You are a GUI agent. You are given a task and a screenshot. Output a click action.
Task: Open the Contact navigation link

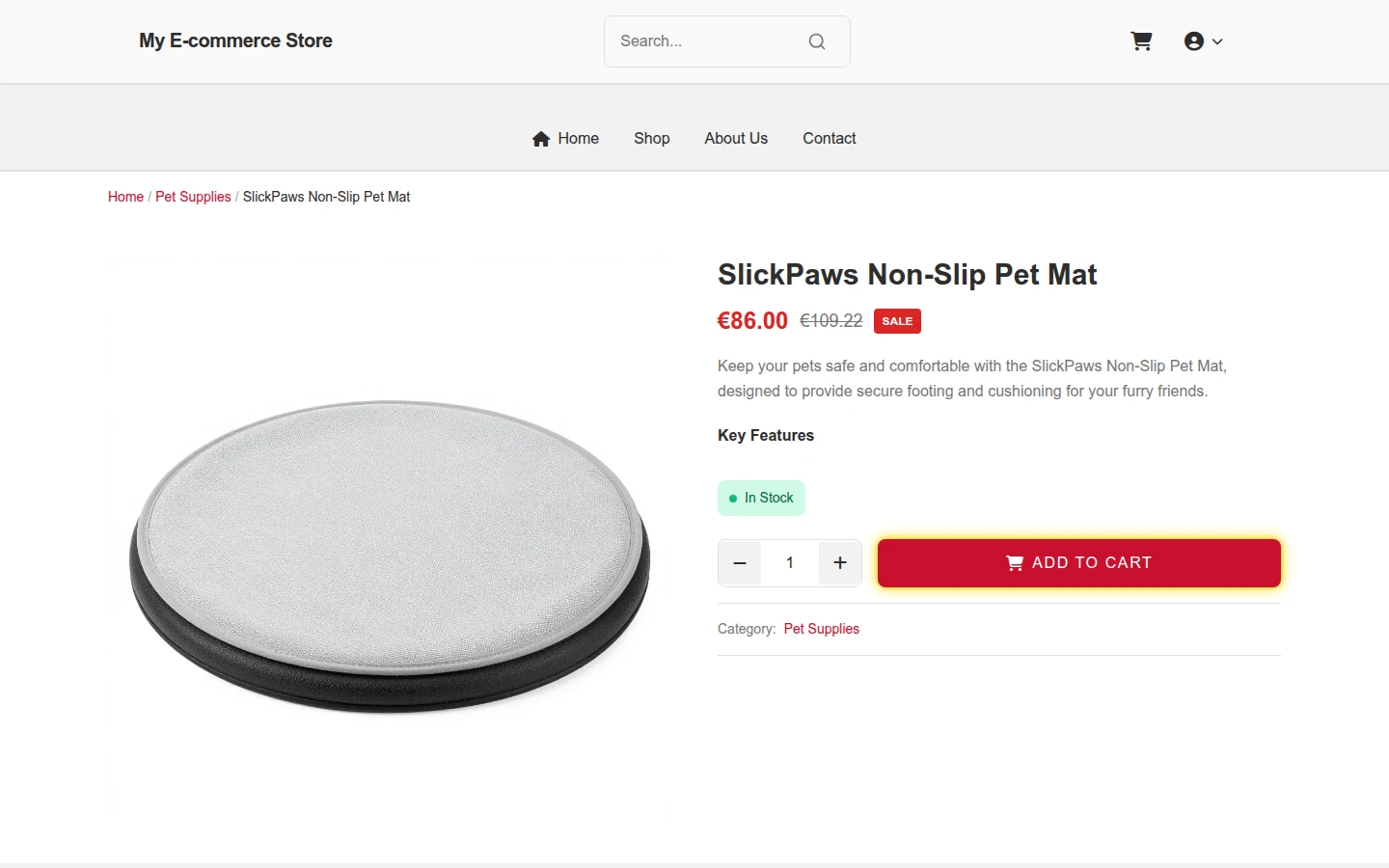pos(830,139)
